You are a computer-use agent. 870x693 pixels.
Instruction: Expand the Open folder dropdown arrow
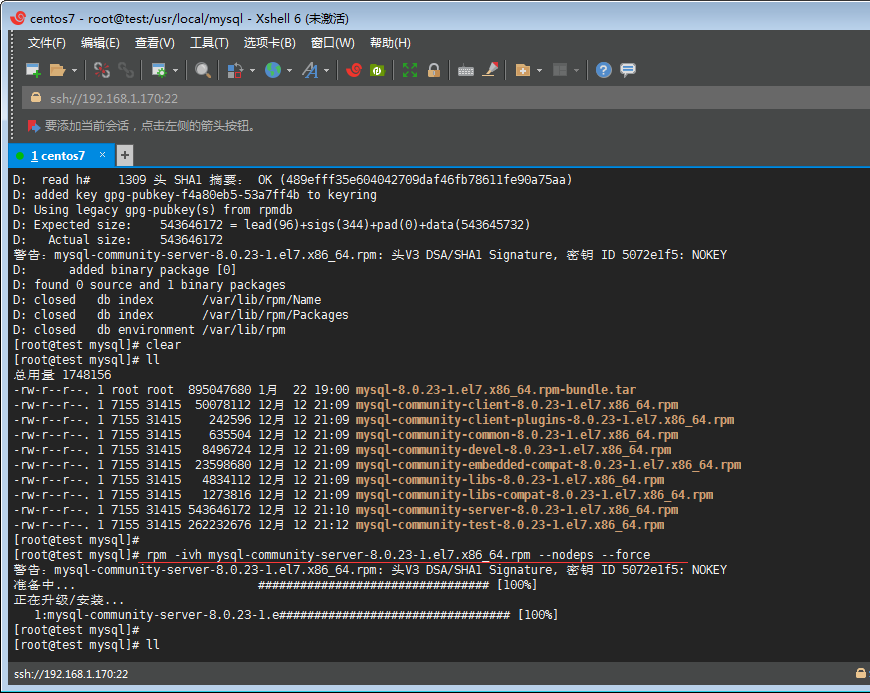point(74,70)
